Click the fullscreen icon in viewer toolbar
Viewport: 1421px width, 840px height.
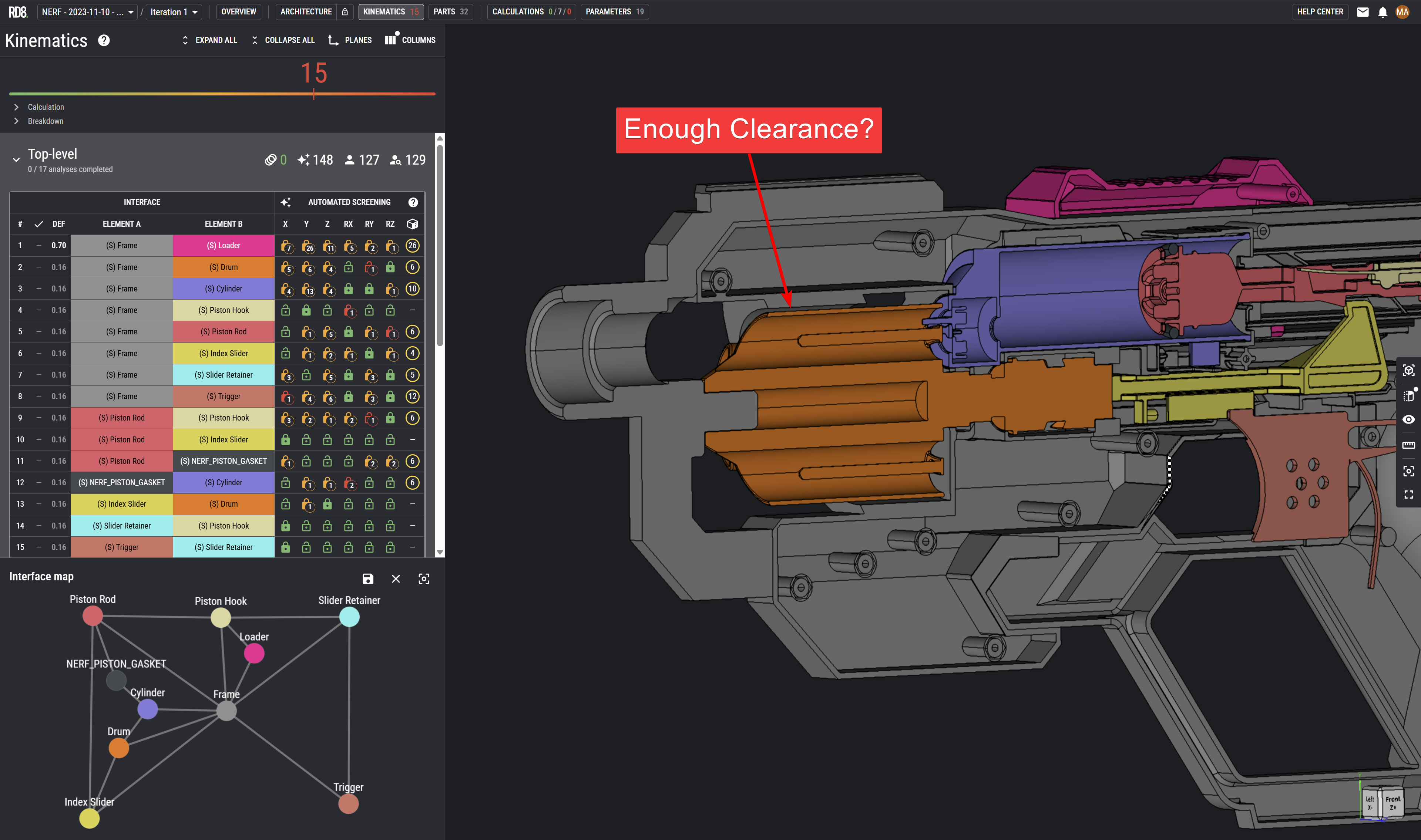coord(1408,495)
